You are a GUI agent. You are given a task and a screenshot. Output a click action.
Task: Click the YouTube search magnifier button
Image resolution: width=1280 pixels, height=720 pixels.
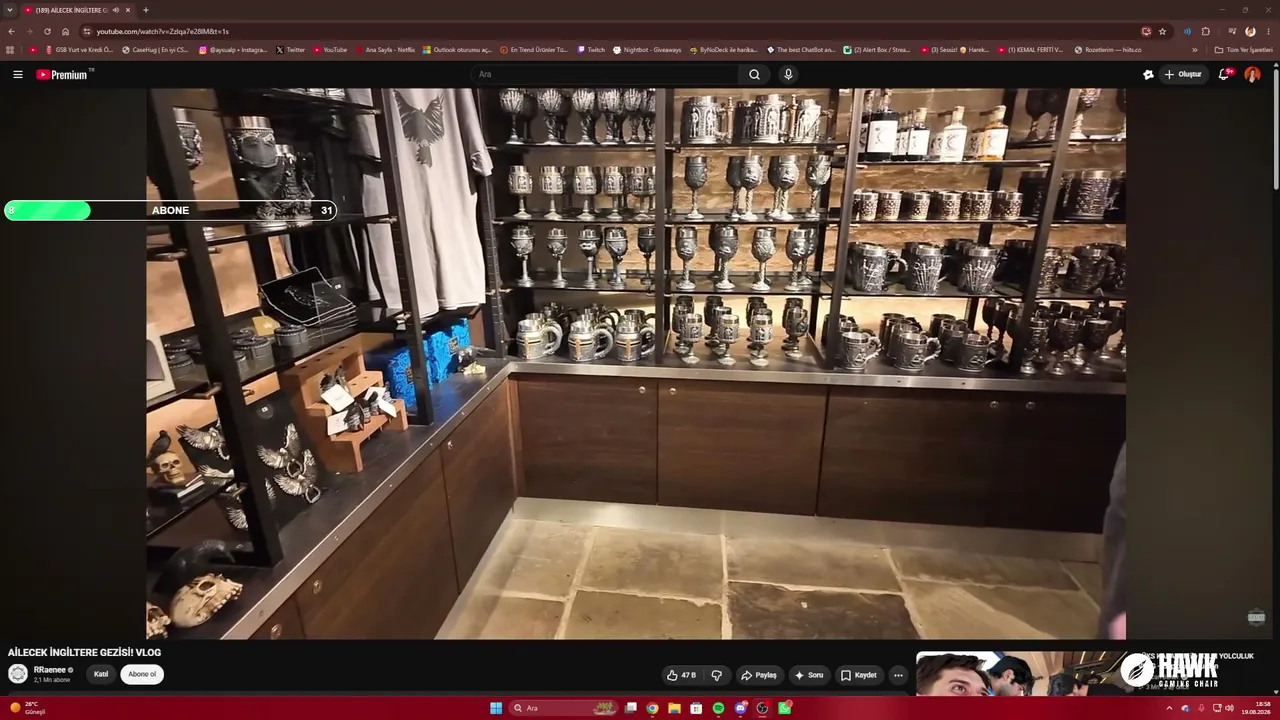coord(754,74)
